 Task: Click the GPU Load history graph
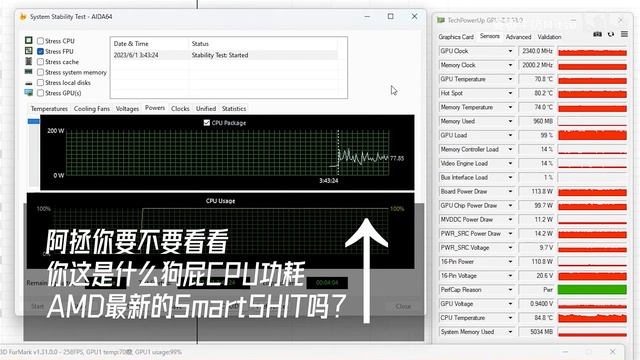pos(592,136)
